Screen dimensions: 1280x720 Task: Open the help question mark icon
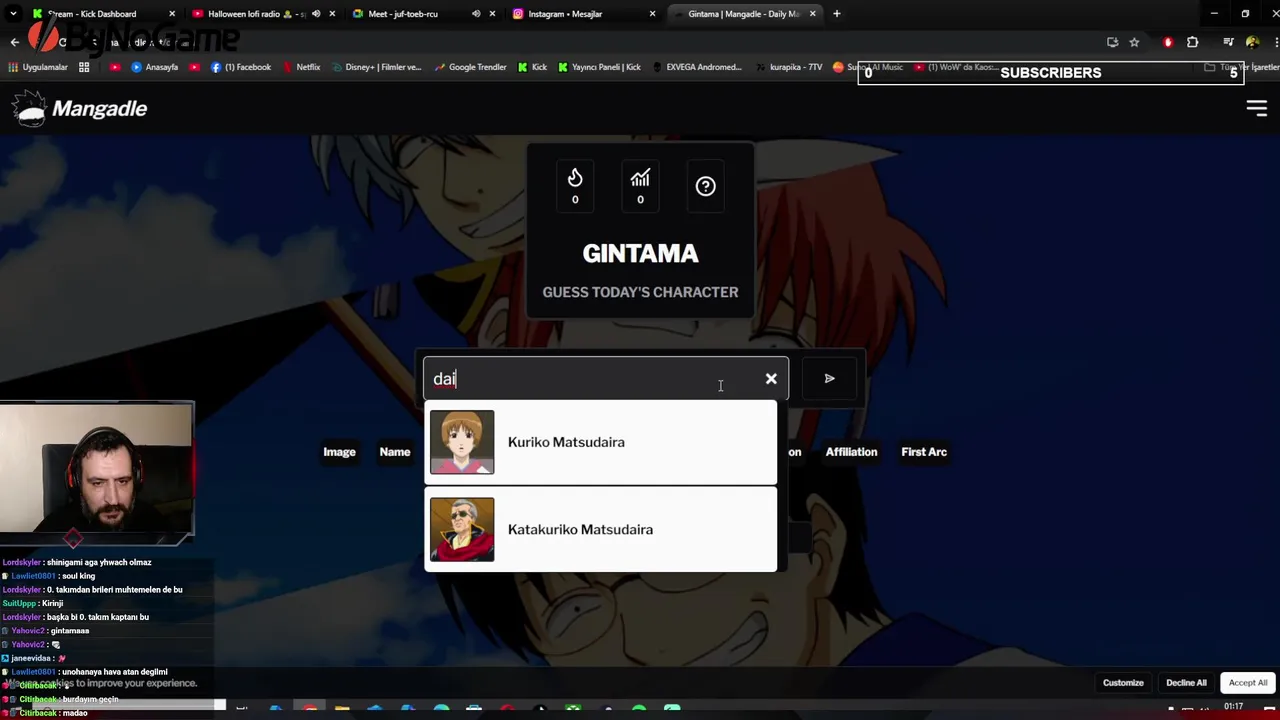[706, 186]
